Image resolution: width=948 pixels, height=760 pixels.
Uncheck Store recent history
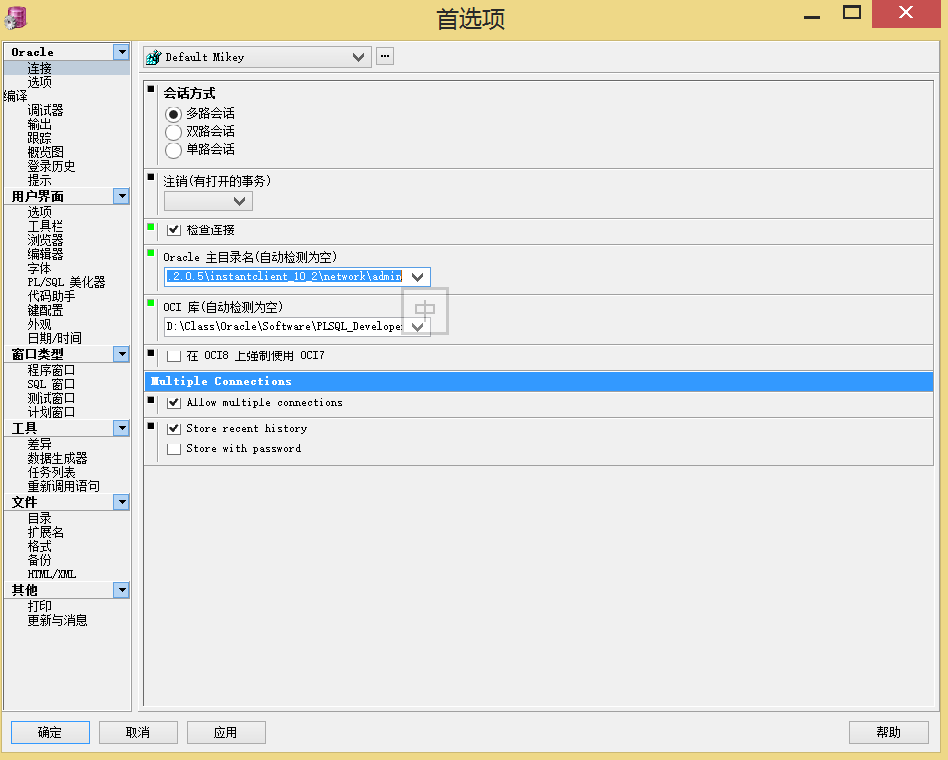coord(174,429)
